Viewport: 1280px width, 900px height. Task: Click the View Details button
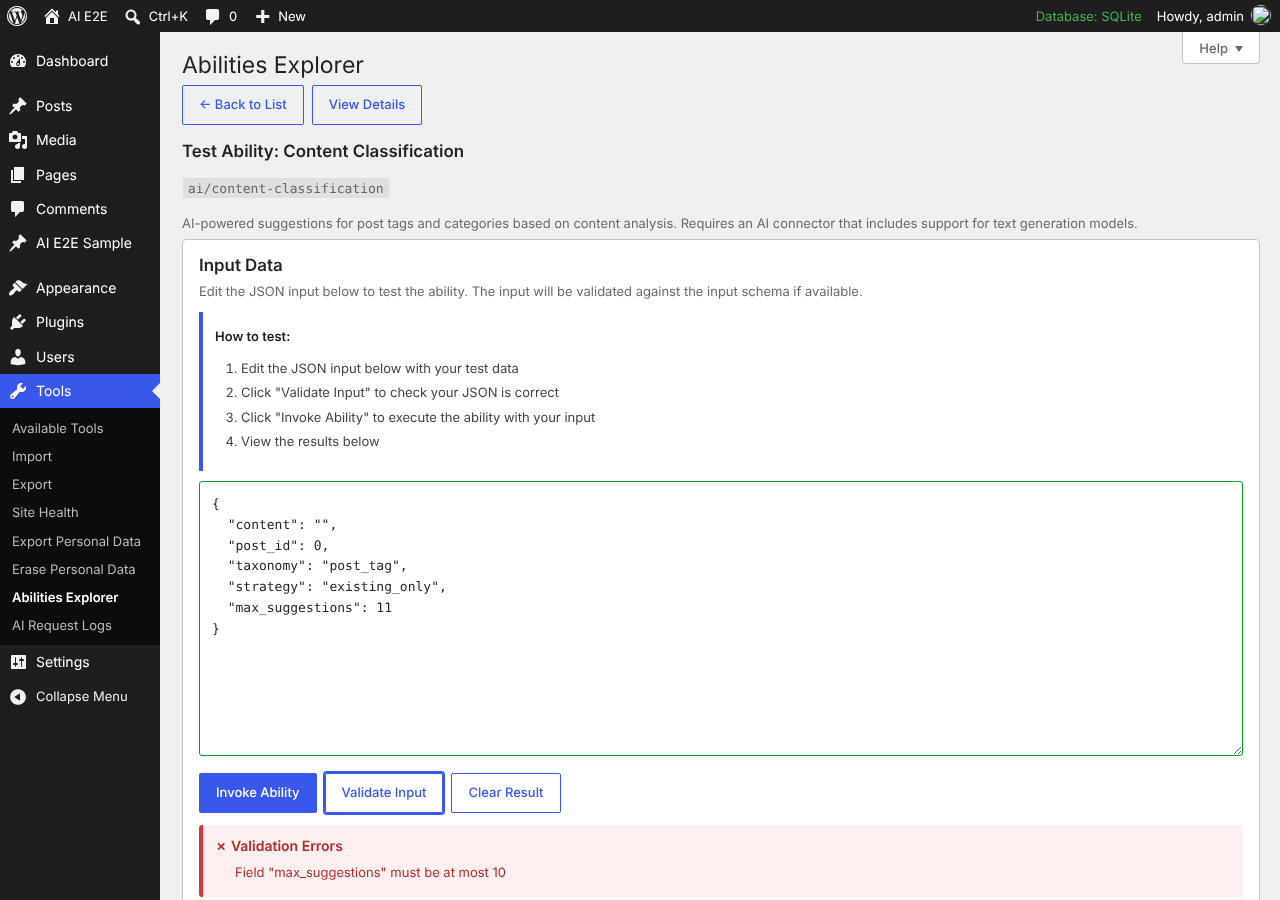coord(367,105)
